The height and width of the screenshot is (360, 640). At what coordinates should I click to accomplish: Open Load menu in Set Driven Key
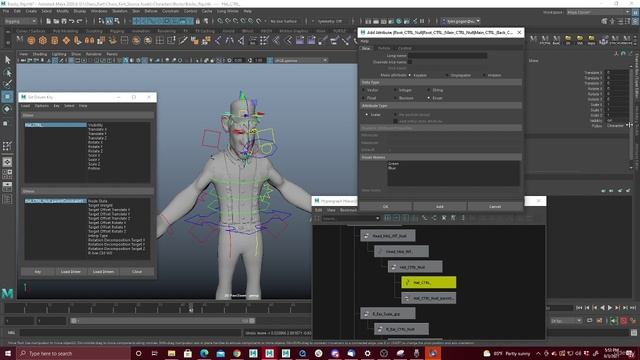coord(25,106)
